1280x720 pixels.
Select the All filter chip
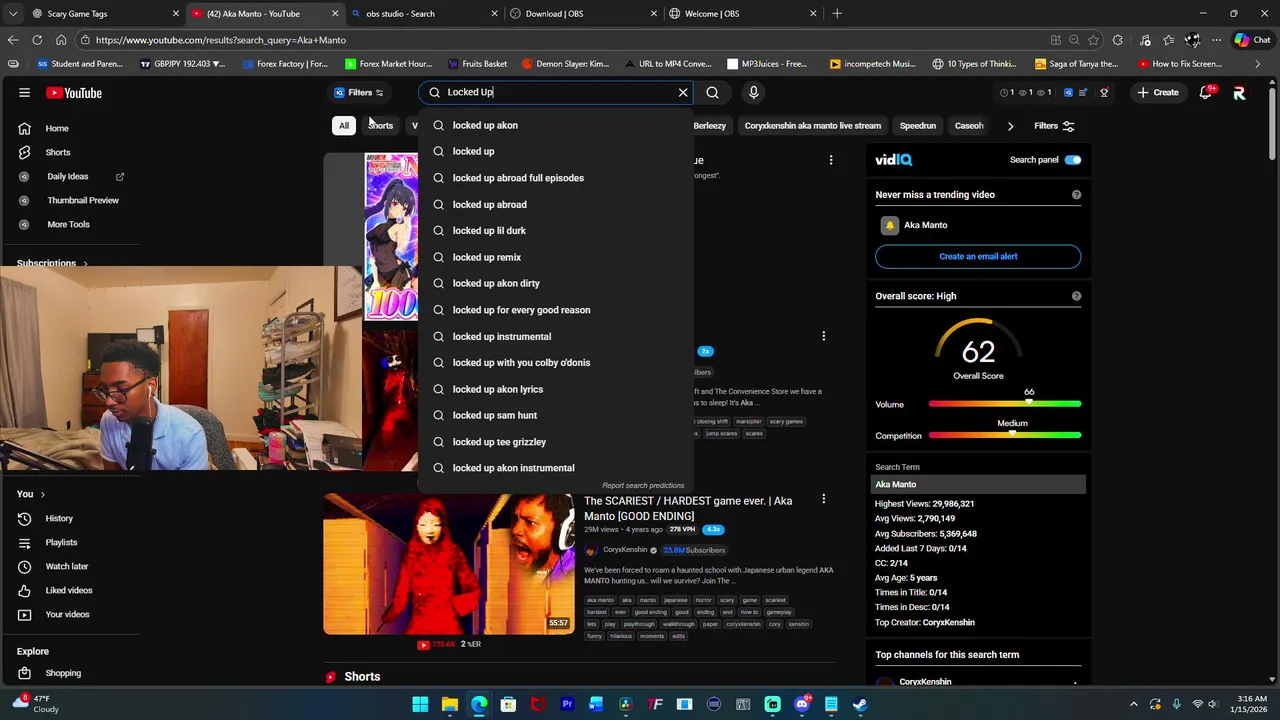pyautogui.click(x=343, y=126)
